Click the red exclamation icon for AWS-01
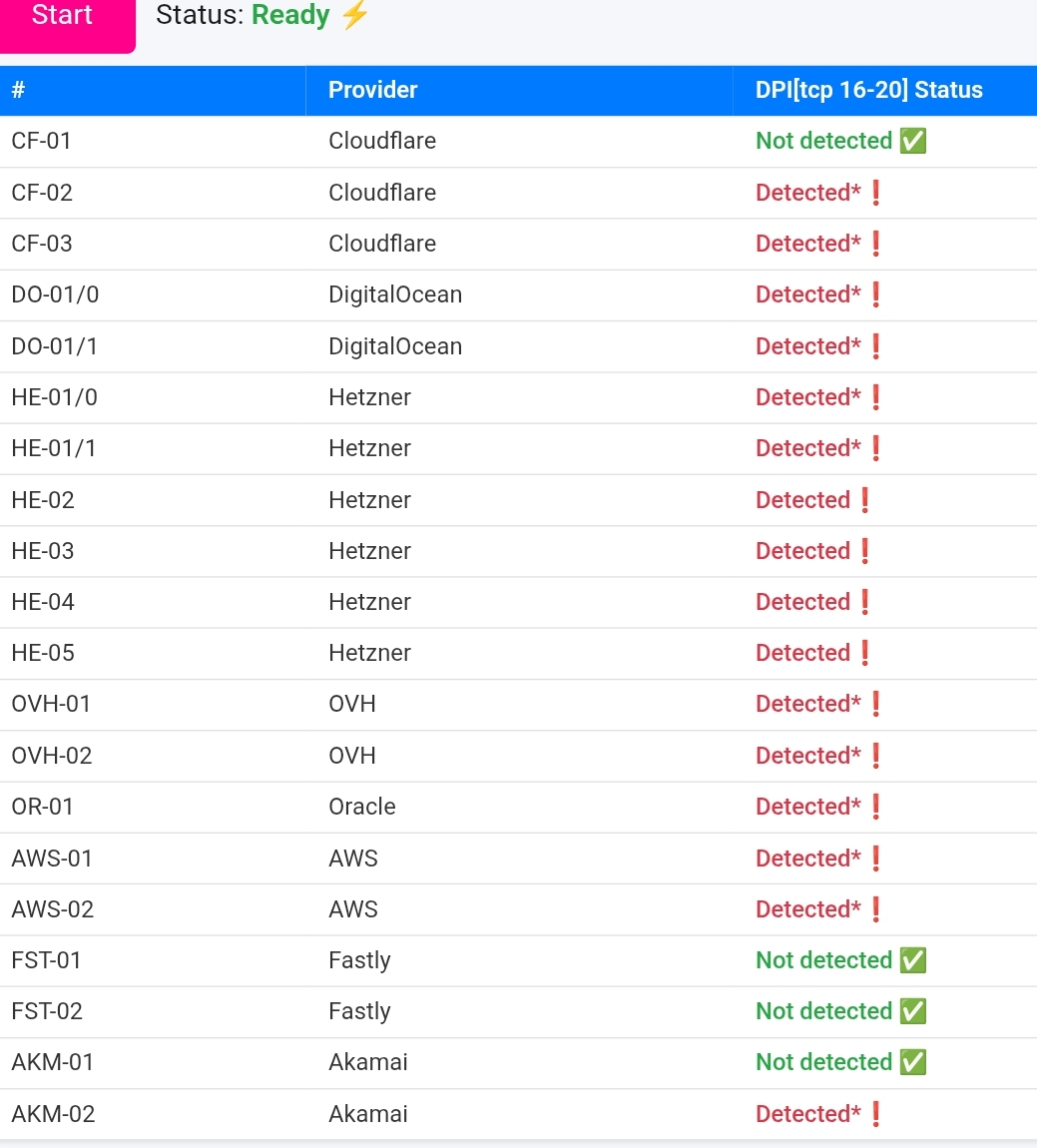Image resolution: width=1037 pixels, height=1148 pixels. click(x=876, y=859)
